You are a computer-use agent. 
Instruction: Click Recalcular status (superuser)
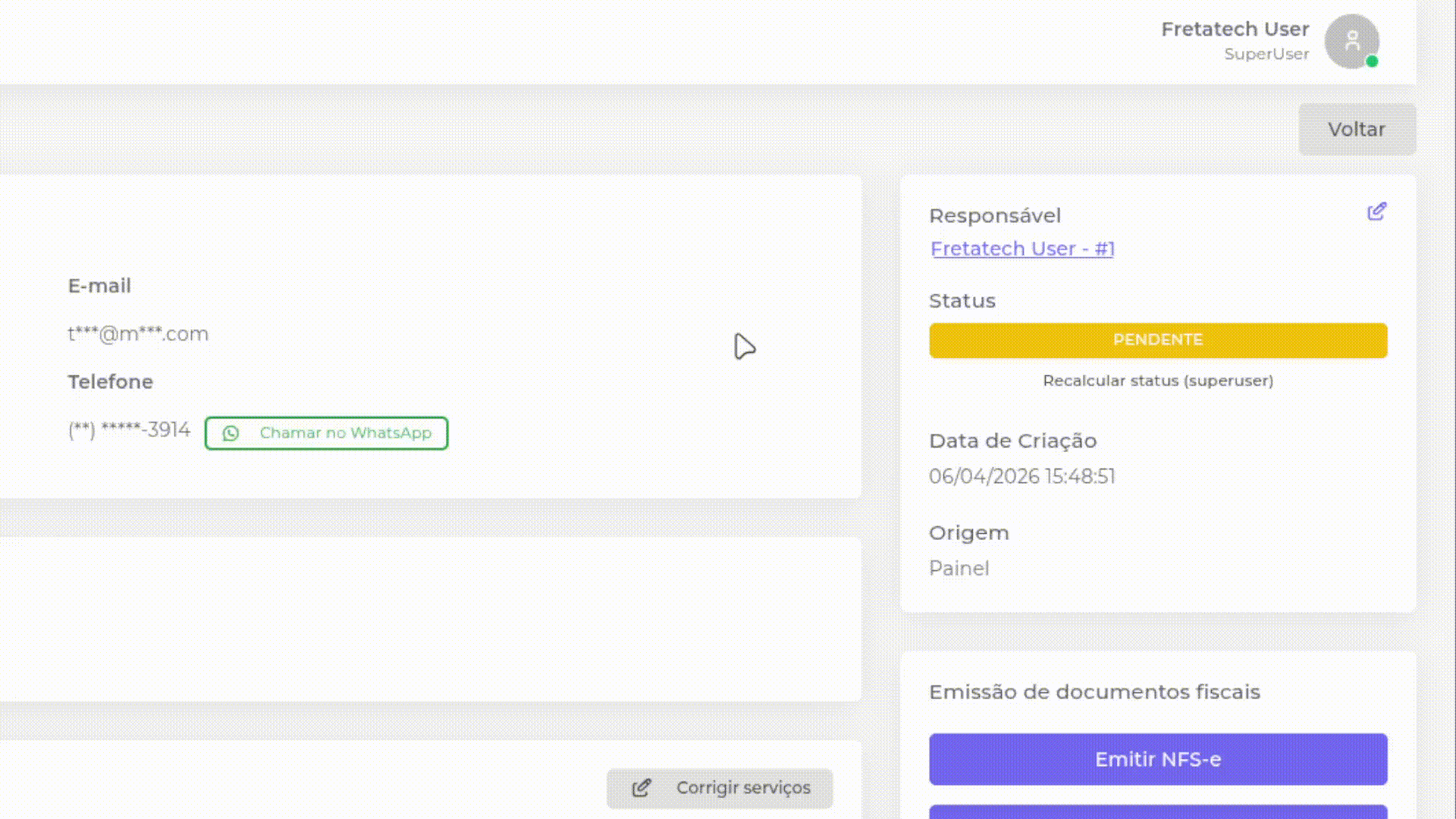click(1158, 381)
